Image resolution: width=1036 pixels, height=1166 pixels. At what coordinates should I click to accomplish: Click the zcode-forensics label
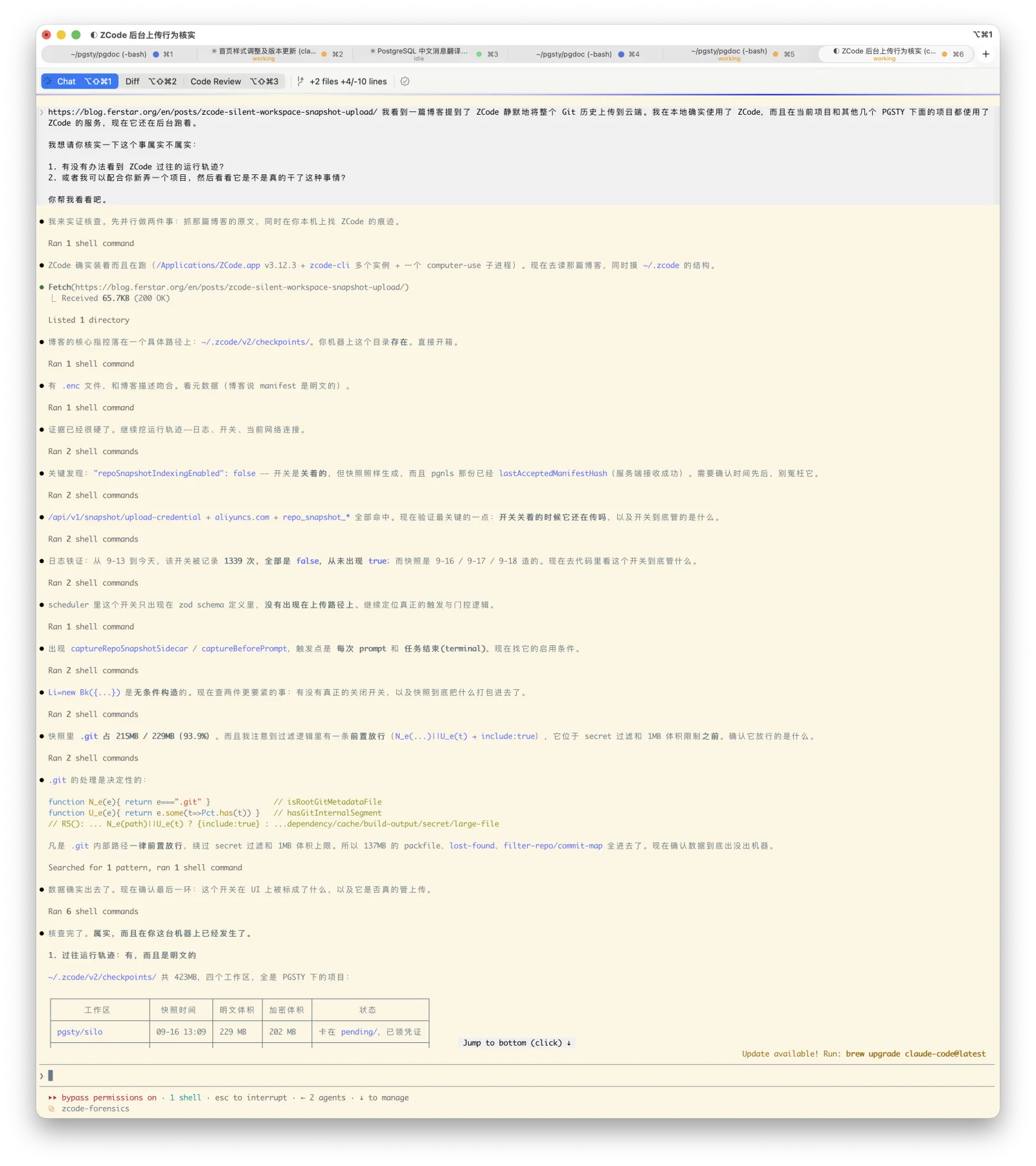(x=95, y=1109)
